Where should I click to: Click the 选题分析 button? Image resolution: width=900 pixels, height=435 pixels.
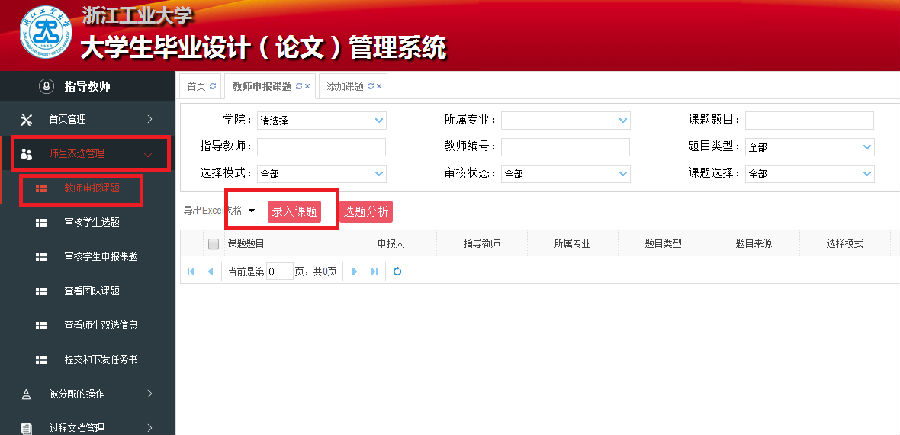366,211
